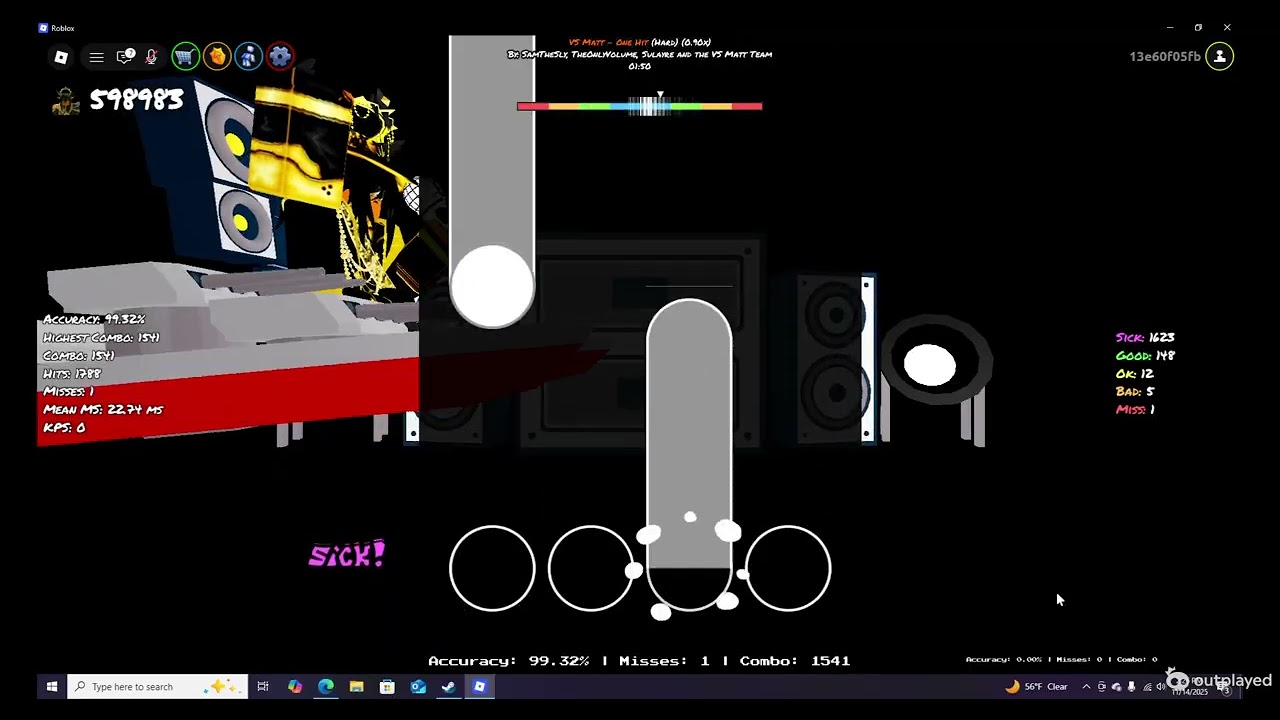Click the score value 598983
The width and height of the screenshot is (1280, 720).
coord(137,100)
